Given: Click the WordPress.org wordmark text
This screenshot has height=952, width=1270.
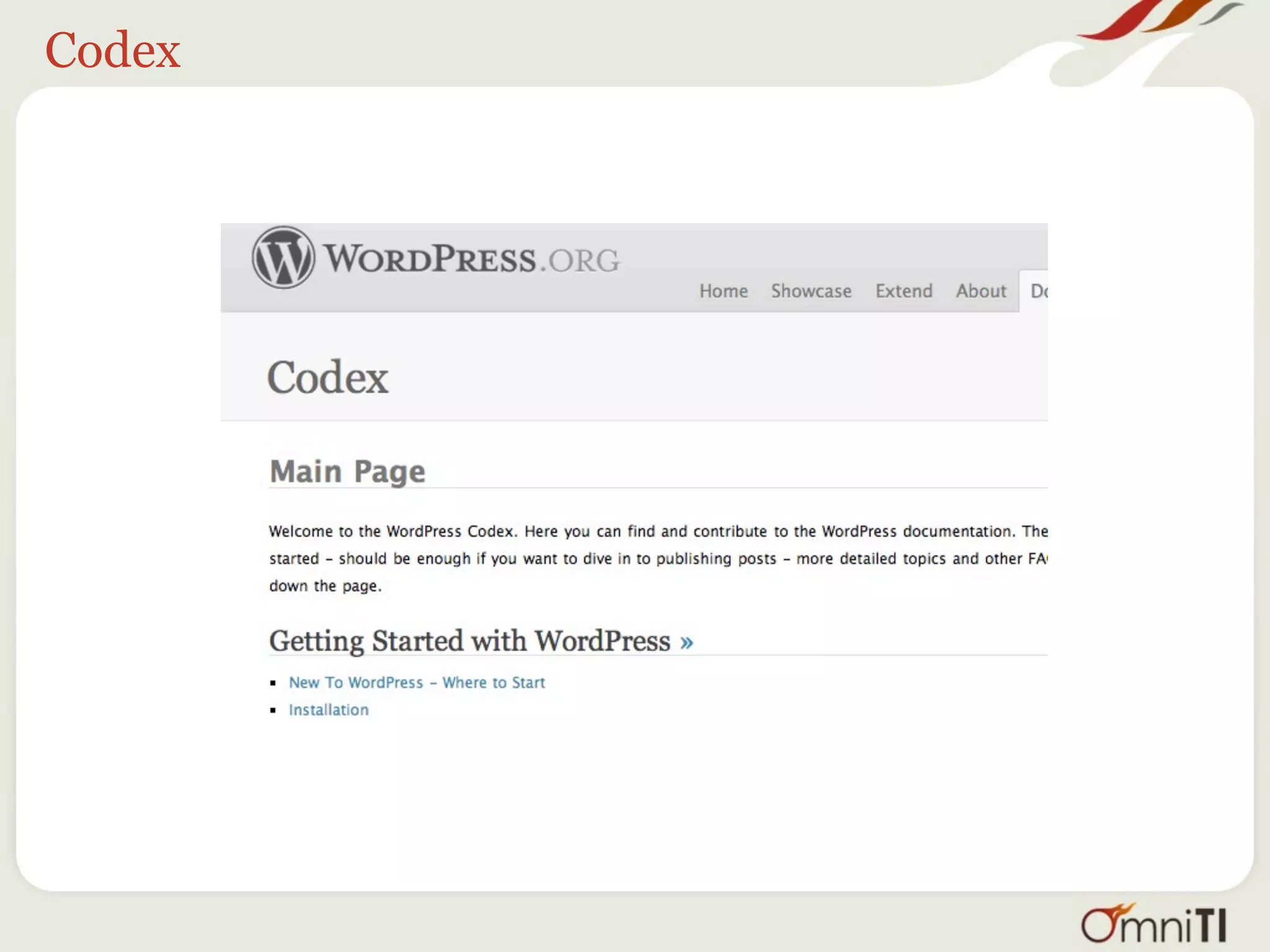Looking at the screenshot, I should (471, 259).
